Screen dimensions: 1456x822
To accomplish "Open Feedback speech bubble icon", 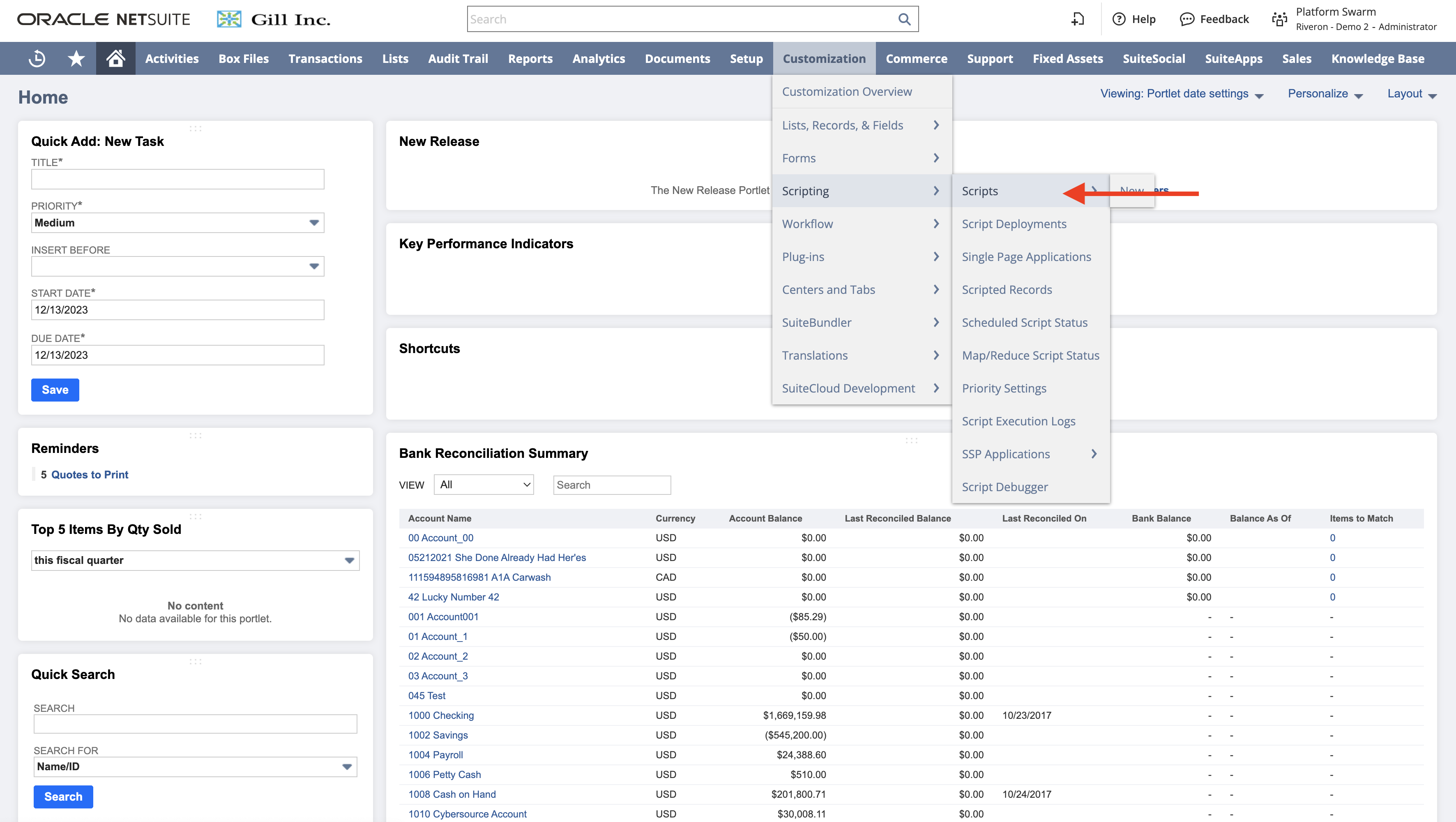I will point(1186,19).
